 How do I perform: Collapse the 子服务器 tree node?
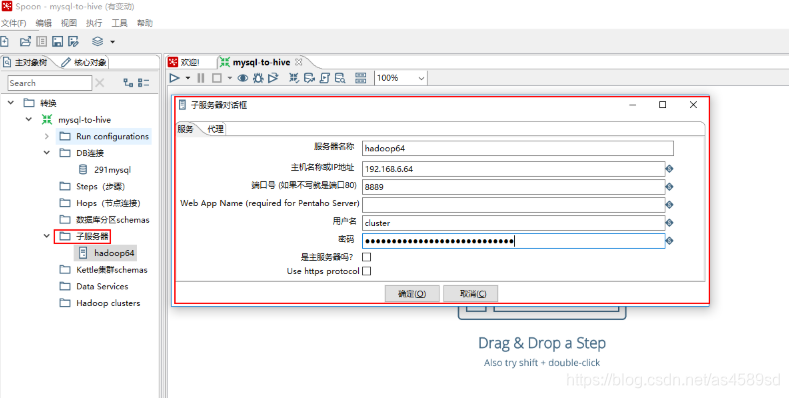(46, 236)
